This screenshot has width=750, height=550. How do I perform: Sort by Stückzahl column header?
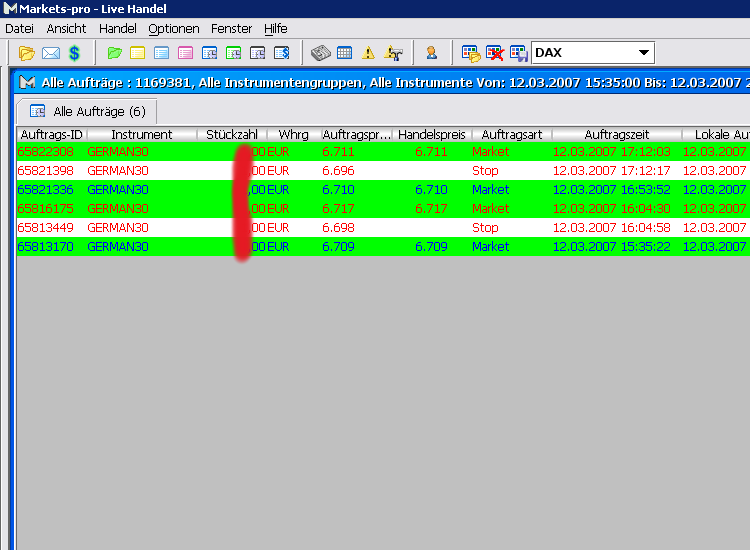[x=232, y=134]
